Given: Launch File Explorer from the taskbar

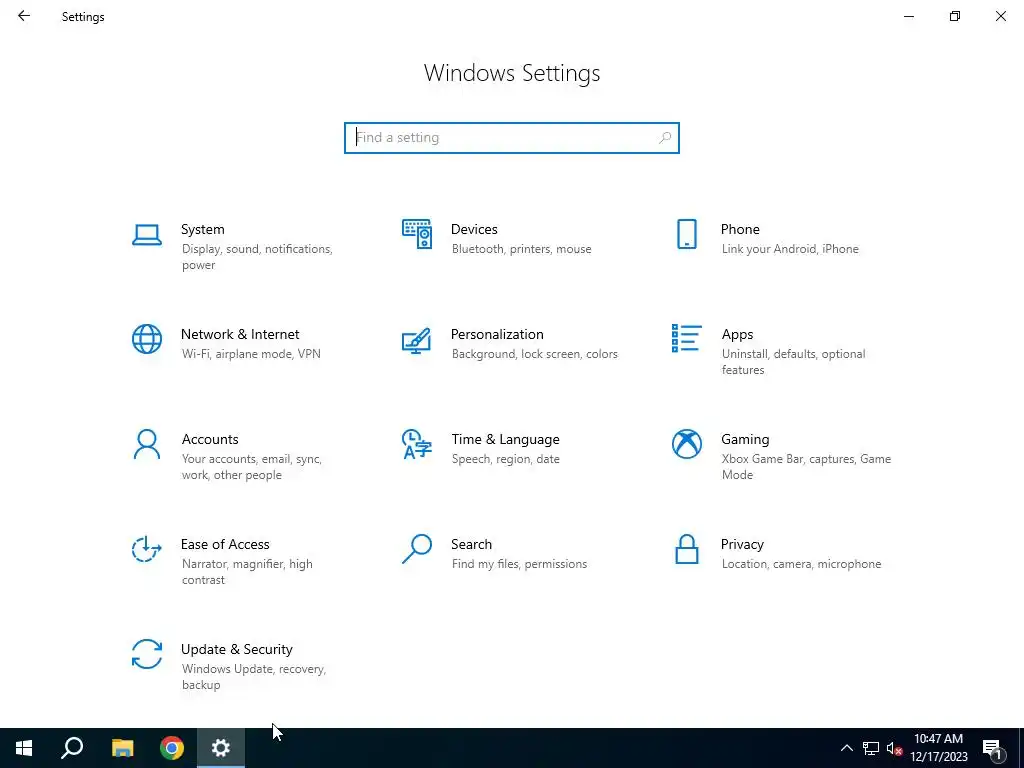Looking at the screenshot, I should click(x=122, y=748).
